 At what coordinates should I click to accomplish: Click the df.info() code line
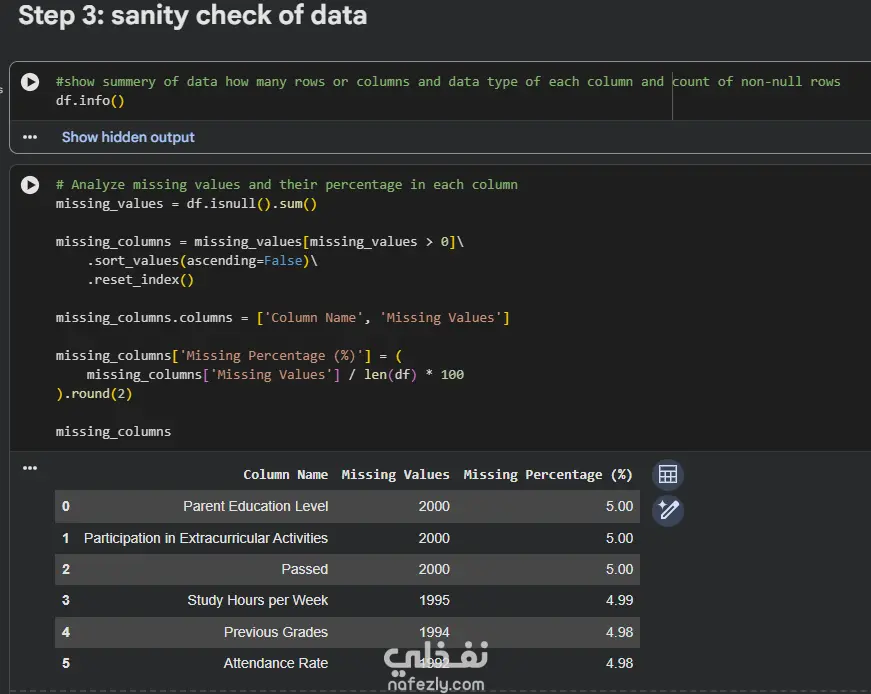click(90, 101)
